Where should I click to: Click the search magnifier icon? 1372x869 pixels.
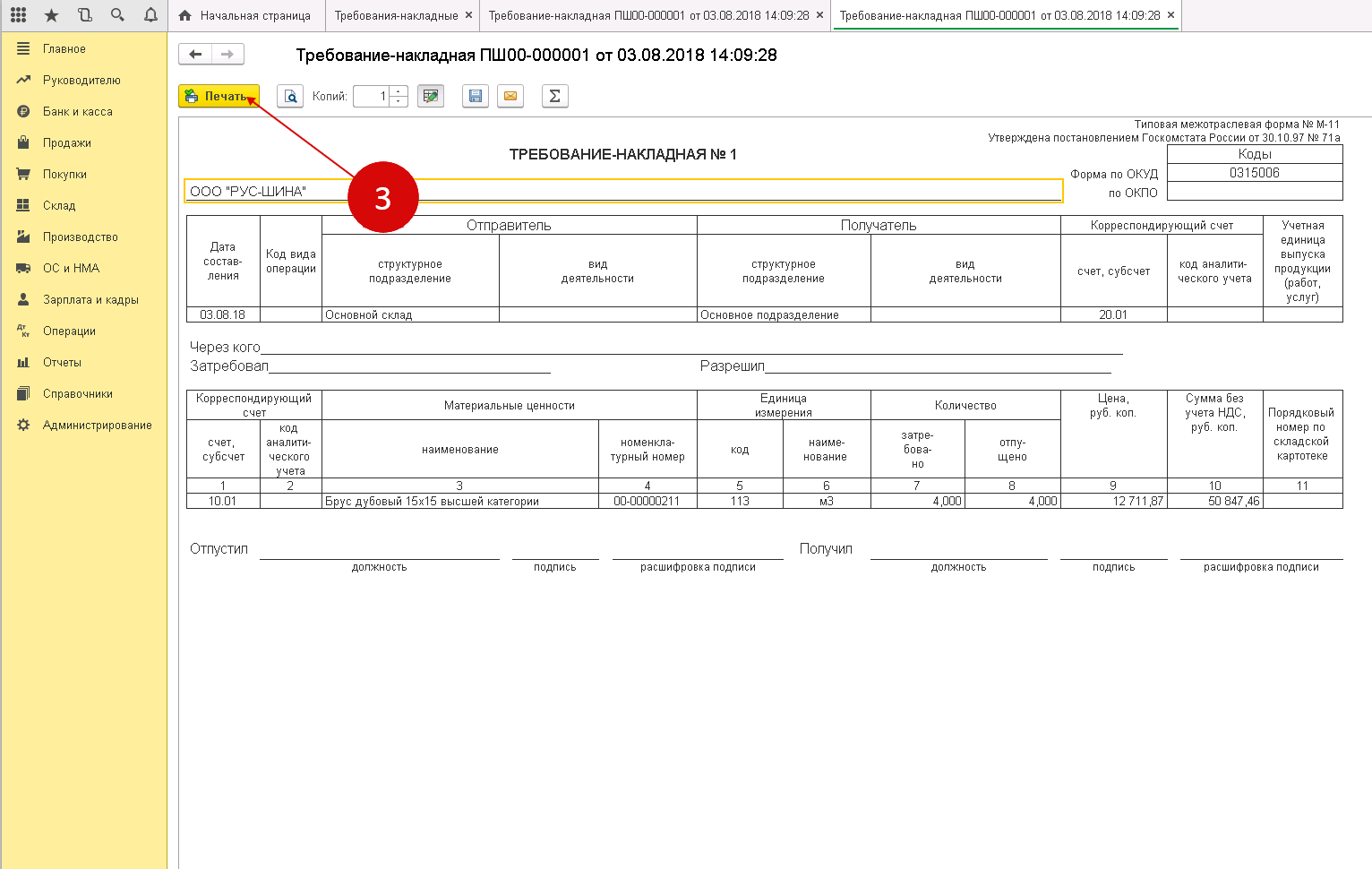click(x=117, y=15)
